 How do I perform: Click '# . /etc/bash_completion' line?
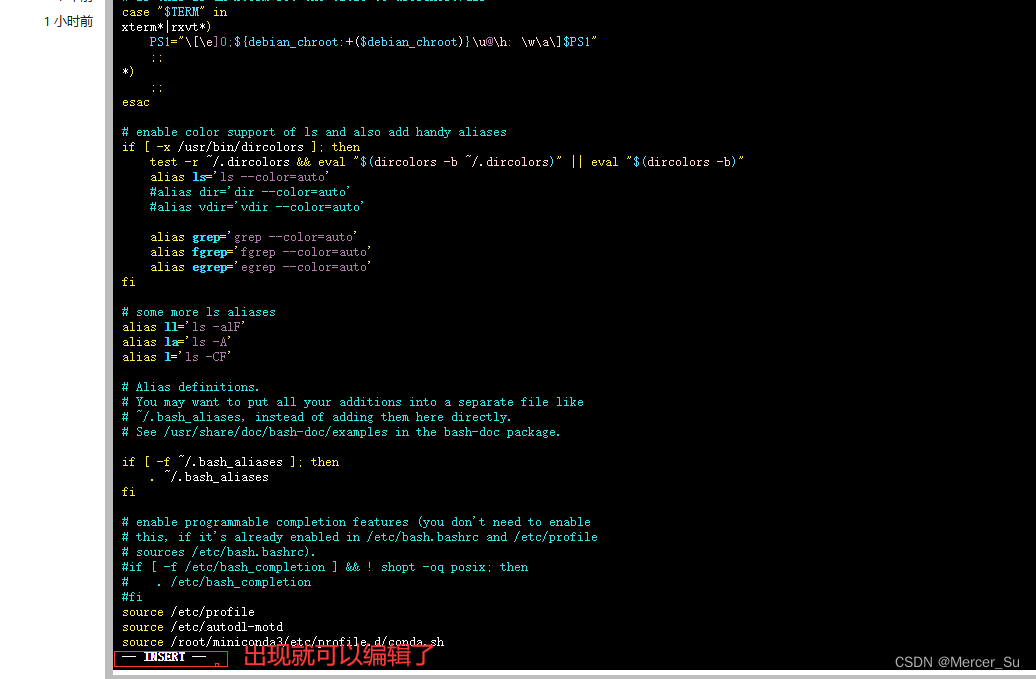[216, 583]
